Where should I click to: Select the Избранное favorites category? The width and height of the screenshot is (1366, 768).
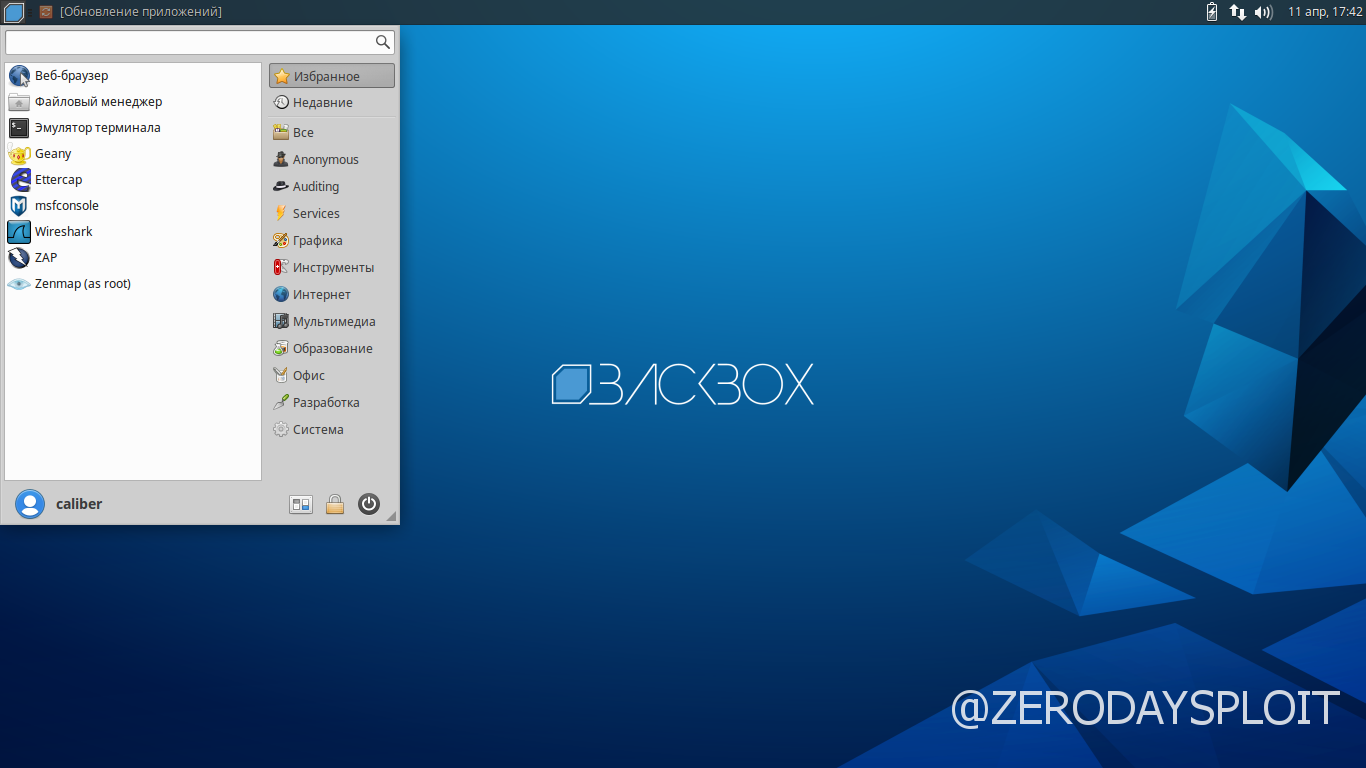click(332, 76)
